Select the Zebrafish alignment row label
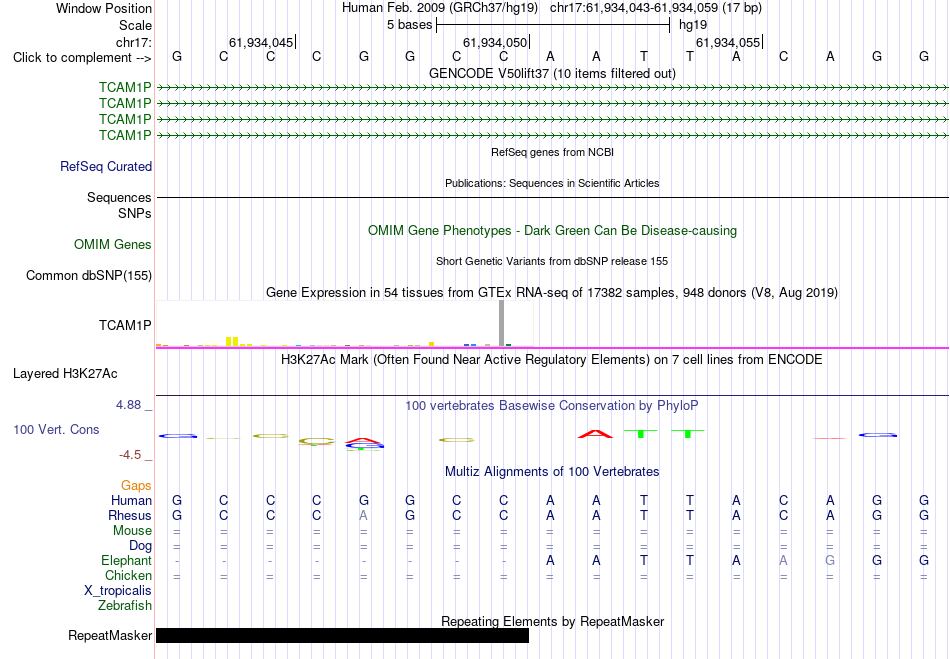This screenshot has height=659, width=950. tap(125, 606)
